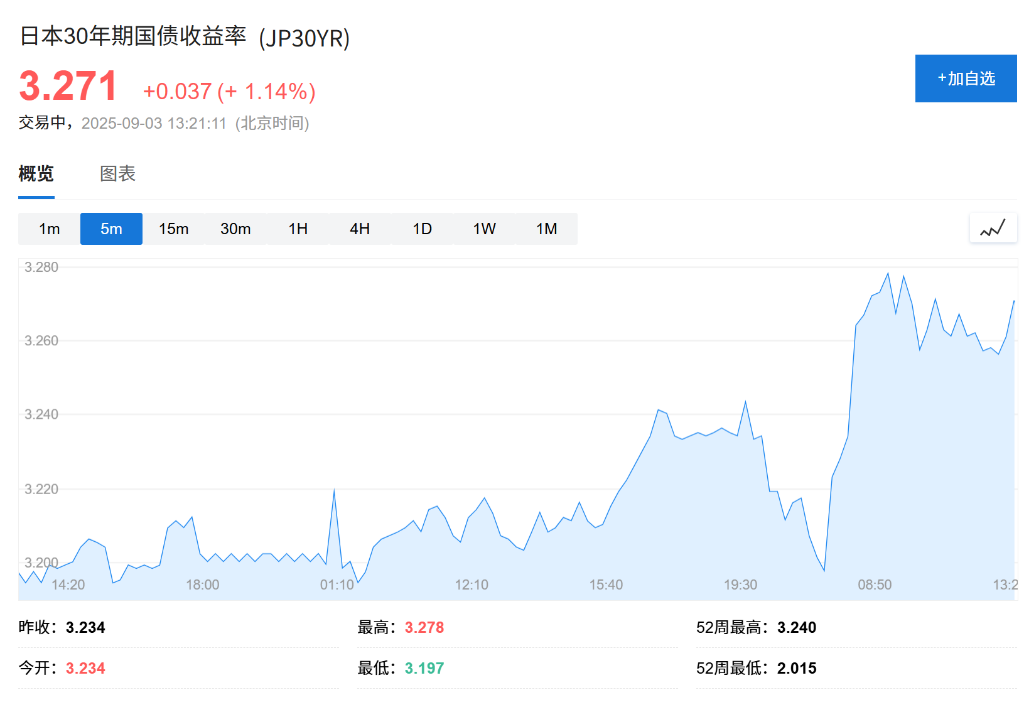The height and width of the screenshot is (727, 1024).
Task: Click the 最高 value 3.278
Action: pyautogui.click(x=424, y=628)
